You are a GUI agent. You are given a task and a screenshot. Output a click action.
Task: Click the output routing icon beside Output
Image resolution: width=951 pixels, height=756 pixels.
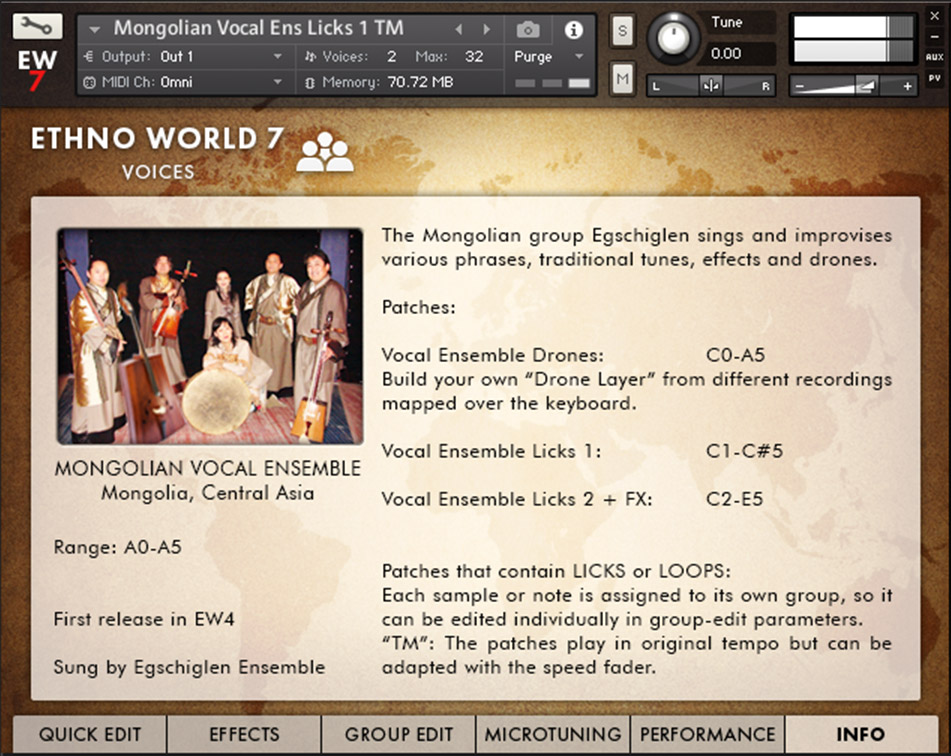89,56
